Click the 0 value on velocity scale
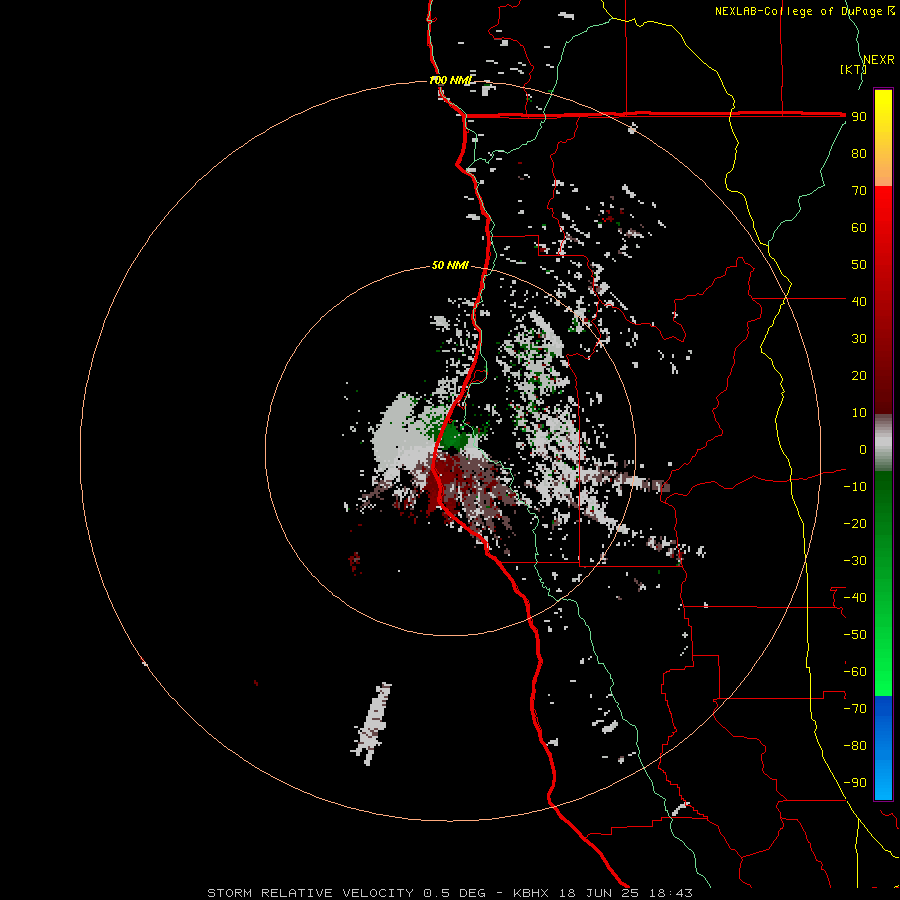 (863, 449)
